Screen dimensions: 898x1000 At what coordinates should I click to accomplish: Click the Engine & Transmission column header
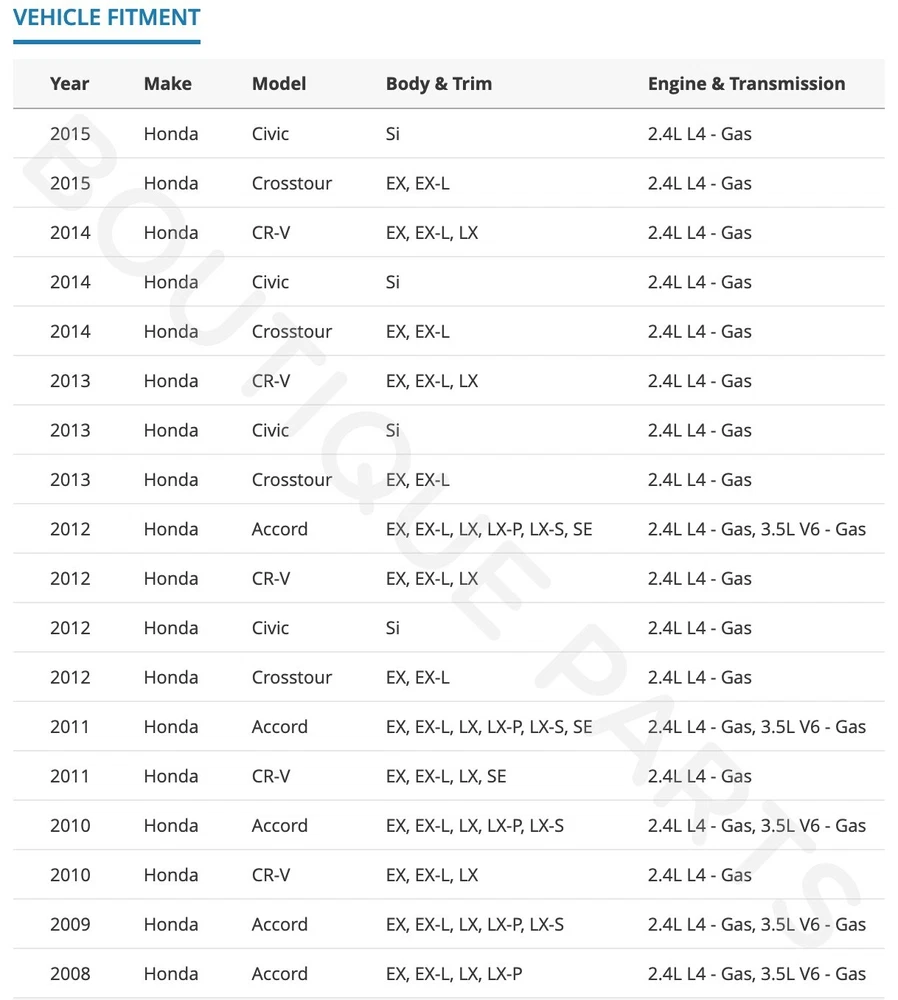[x=746, y=84]
